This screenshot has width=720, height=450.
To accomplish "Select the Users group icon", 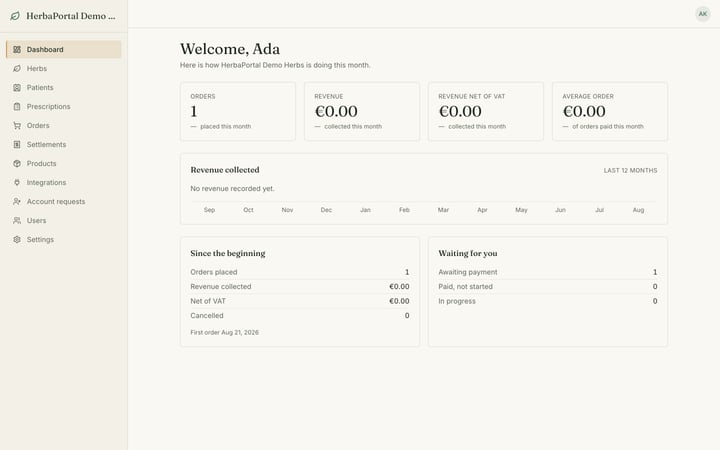I will point(17,220).
